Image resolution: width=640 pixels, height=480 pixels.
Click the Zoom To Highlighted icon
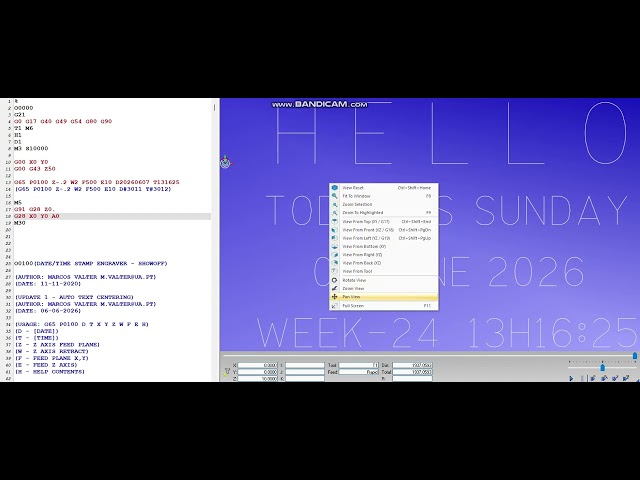(334, 213)
